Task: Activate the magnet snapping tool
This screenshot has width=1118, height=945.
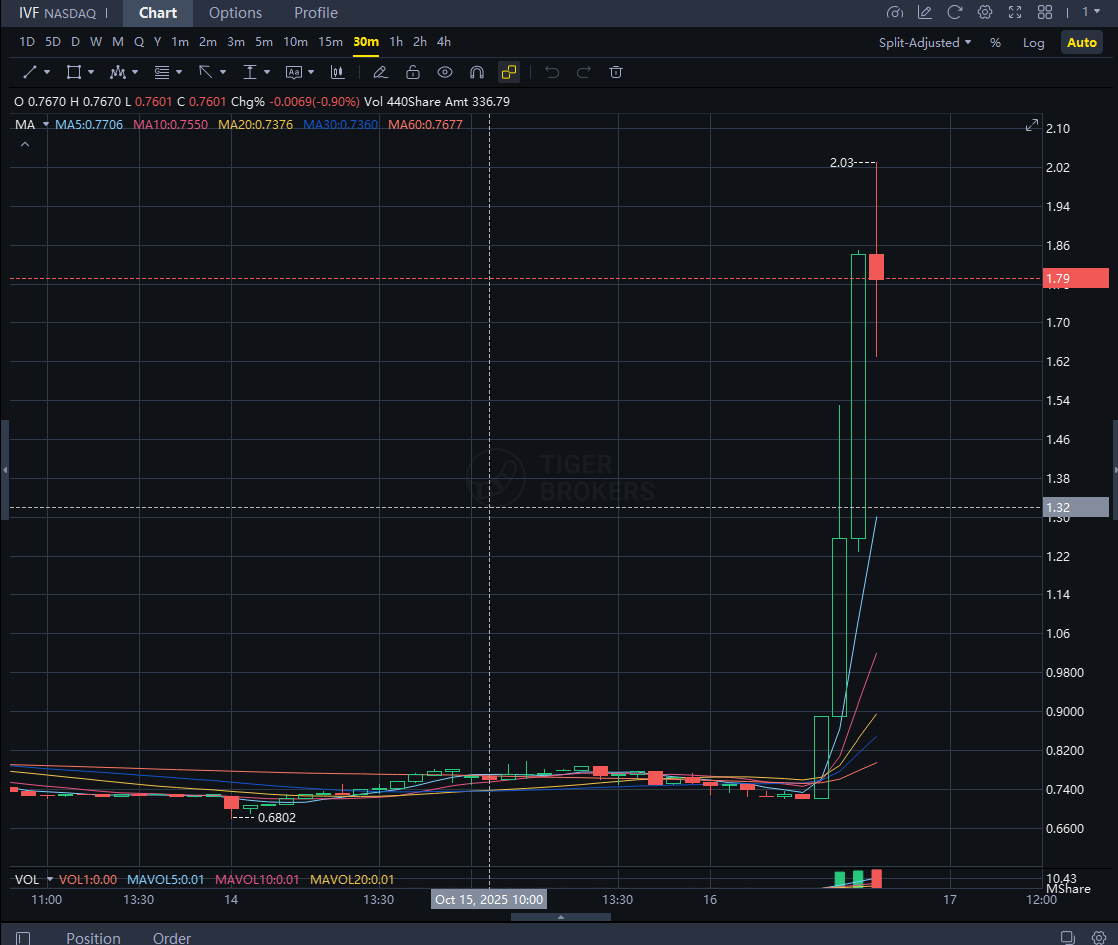Action: [x=477, y=72]
